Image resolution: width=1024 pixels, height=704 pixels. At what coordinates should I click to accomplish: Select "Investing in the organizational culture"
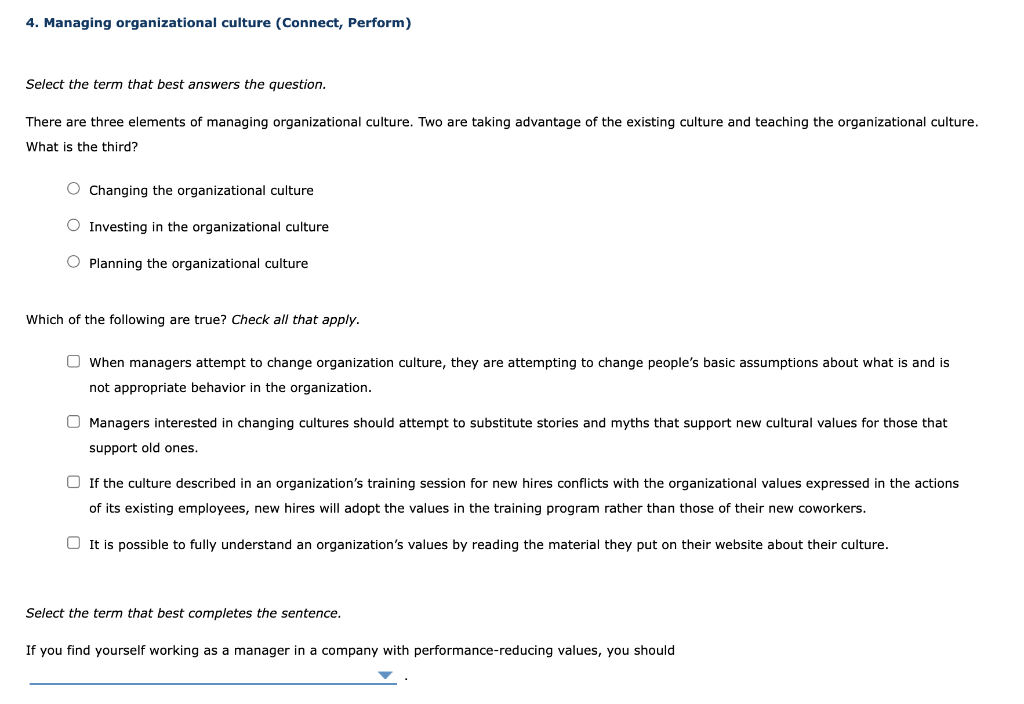pyautogui.click(x=73, y=223)
